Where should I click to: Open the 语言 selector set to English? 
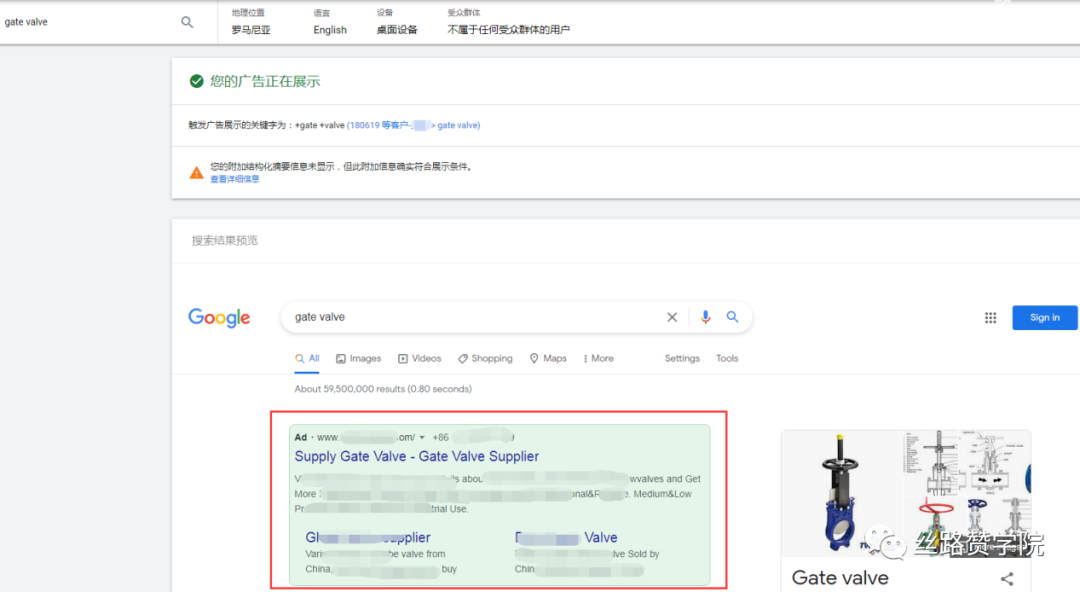pyautogui.click(x=329, y=22)
